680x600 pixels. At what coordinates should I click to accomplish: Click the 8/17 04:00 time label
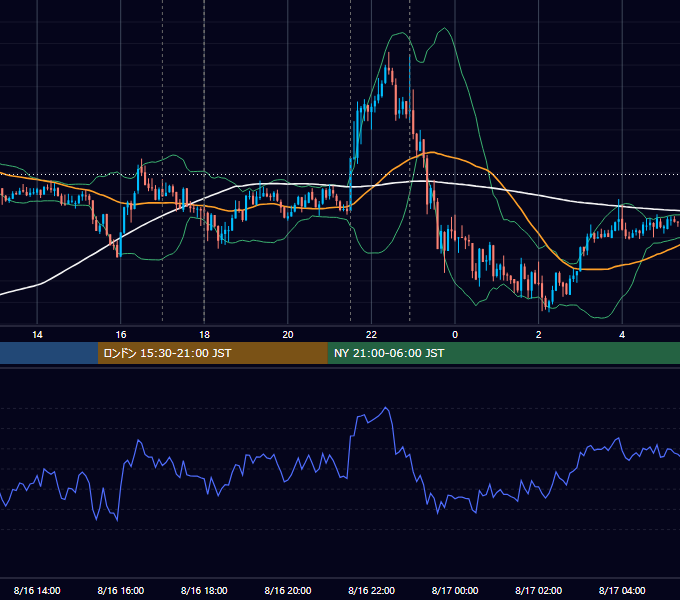pos(622,590)
